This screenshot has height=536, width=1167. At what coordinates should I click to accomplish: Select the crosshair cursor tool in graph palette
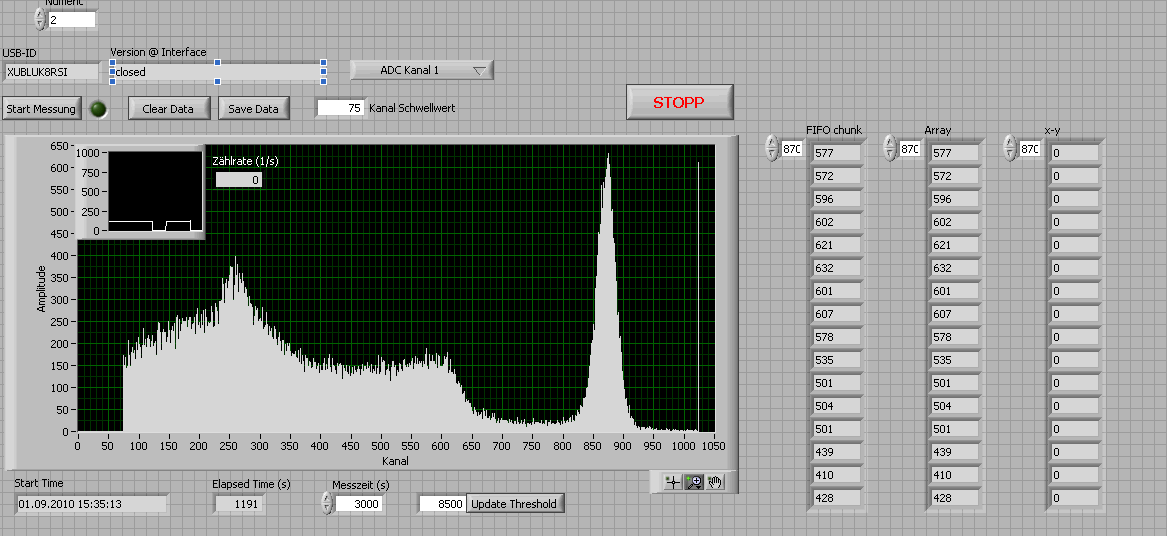point(674,482)
